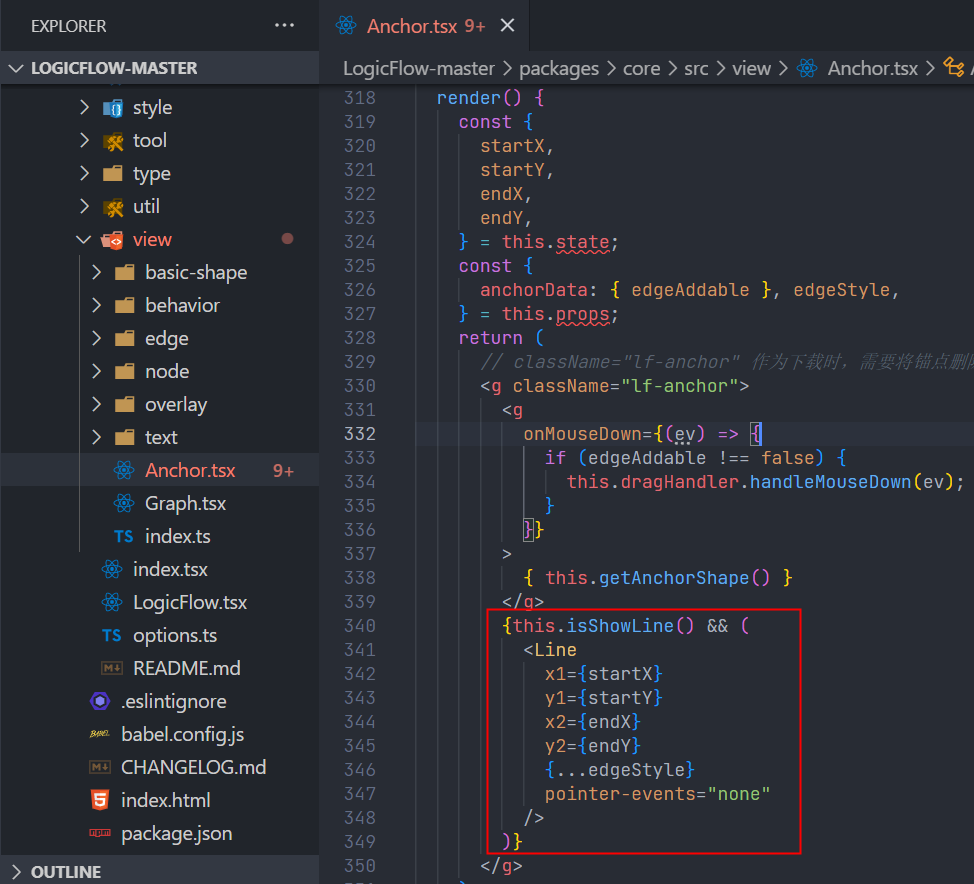
Task: Click line number 332 in the gutter
Action: tap(360, 434)
